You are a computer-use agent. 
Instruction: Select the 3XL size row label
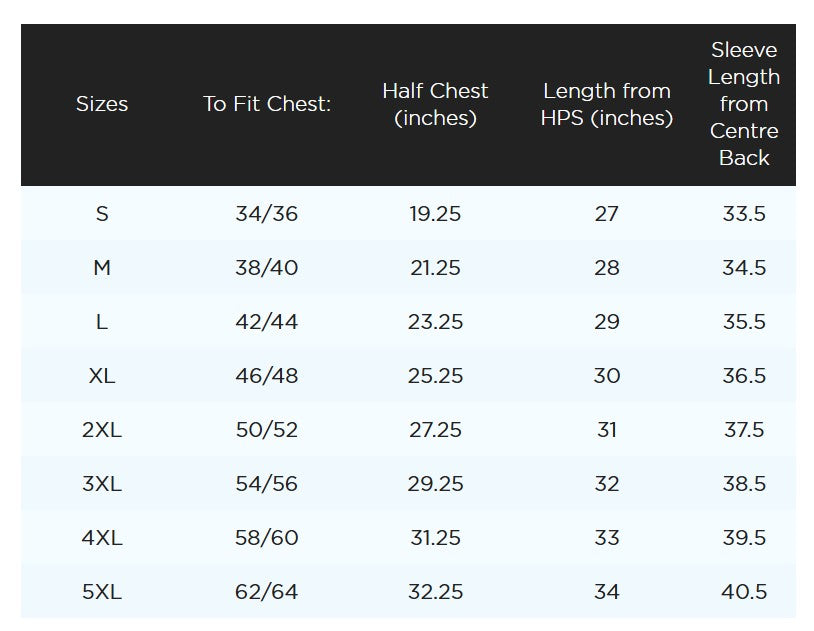[102, 484]
